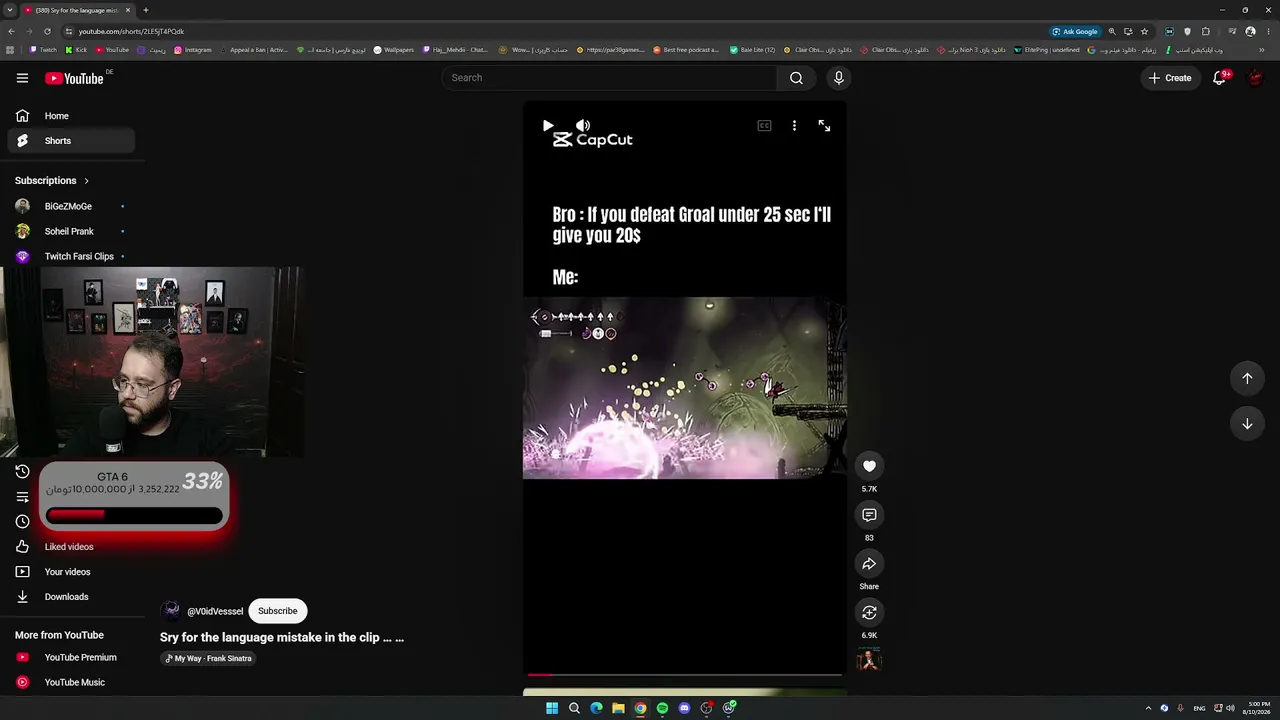Go to the YouTube logo home link
The width and height of the screenshot is (1280, 720).
point(74,78)
